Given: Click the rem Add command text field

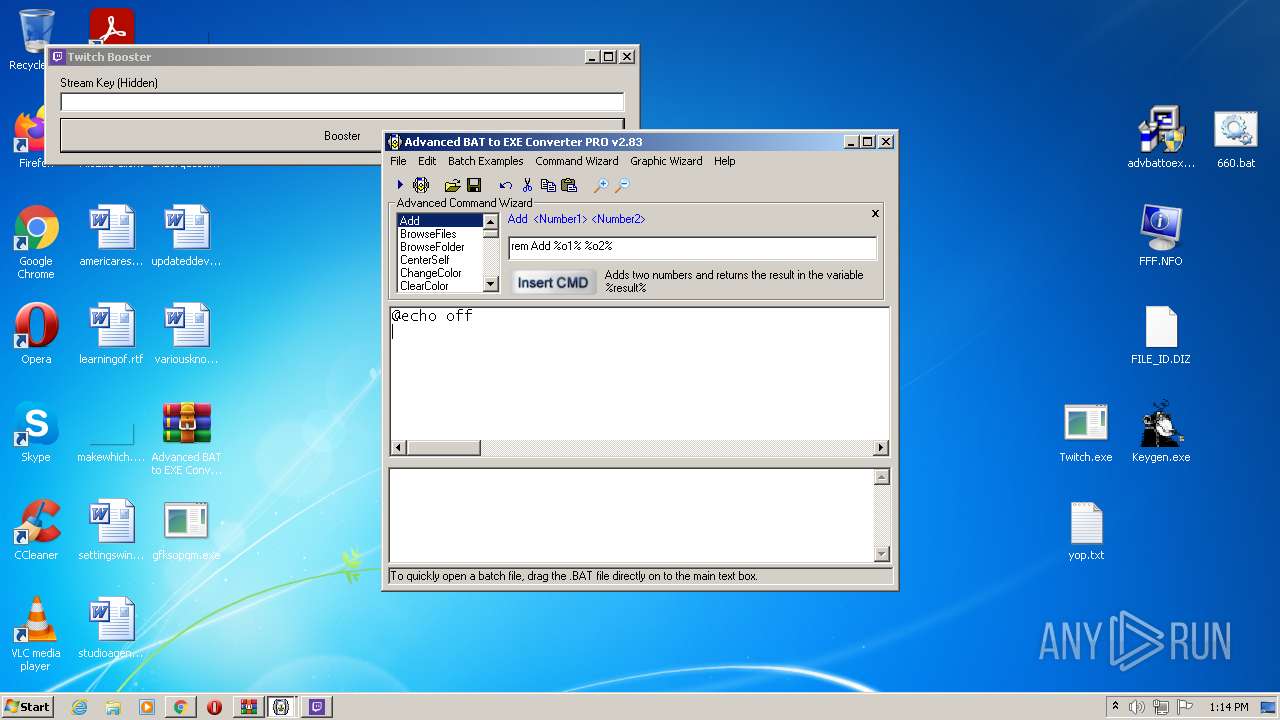Looking at the screenshot, I should pyautogui.click(x=692, y=246).
